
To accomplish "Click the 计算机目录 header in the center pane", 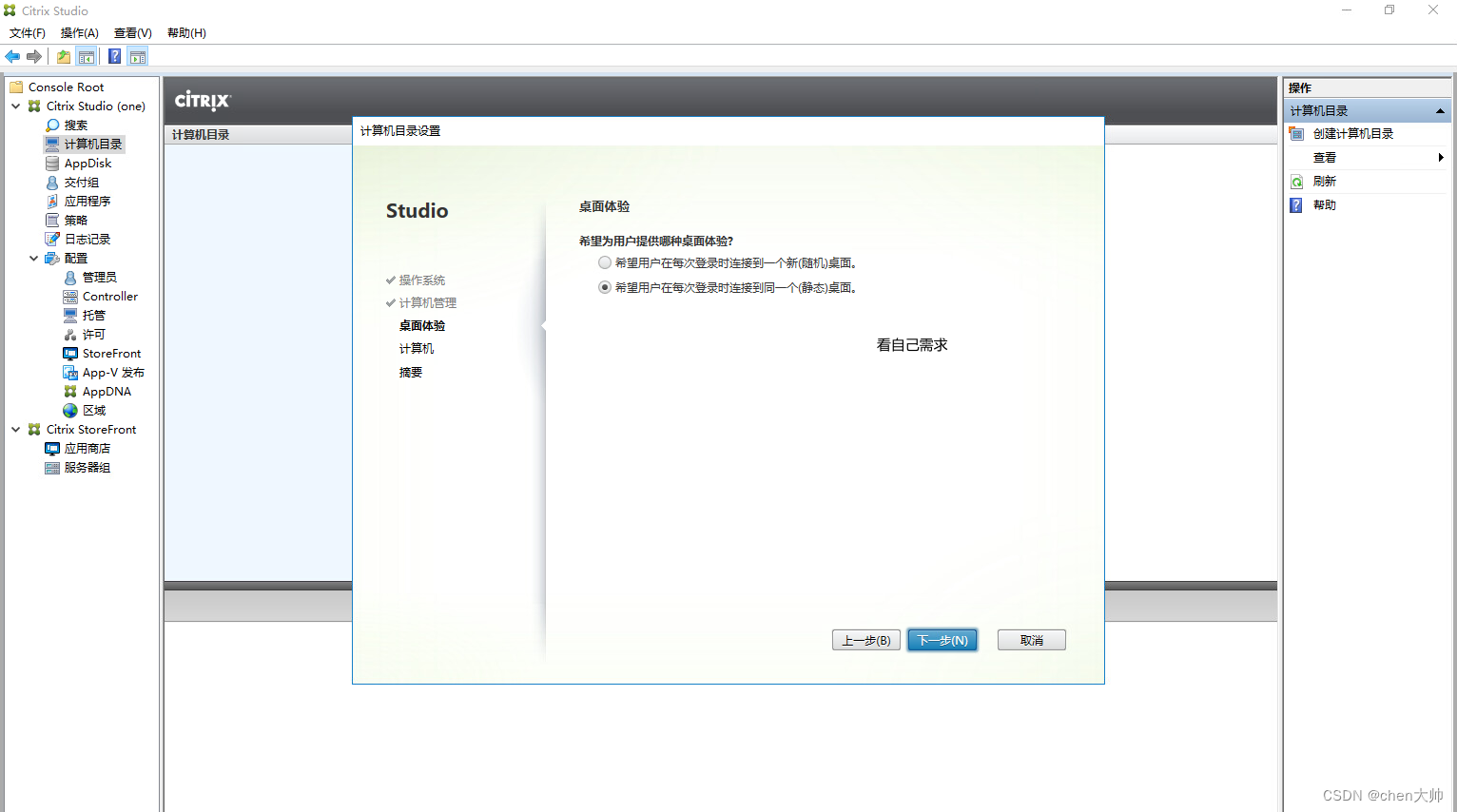I will (x=201, y=134).
